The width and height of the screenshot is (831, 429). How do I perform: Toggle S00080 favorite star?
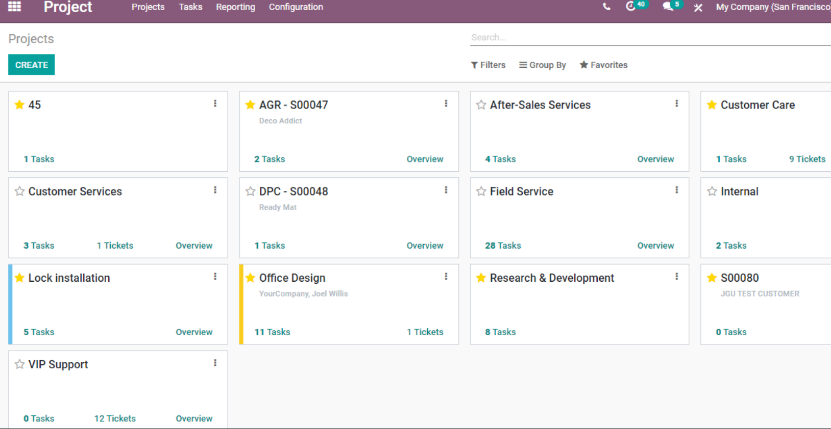pyautogui.click(x=712, y=278)
